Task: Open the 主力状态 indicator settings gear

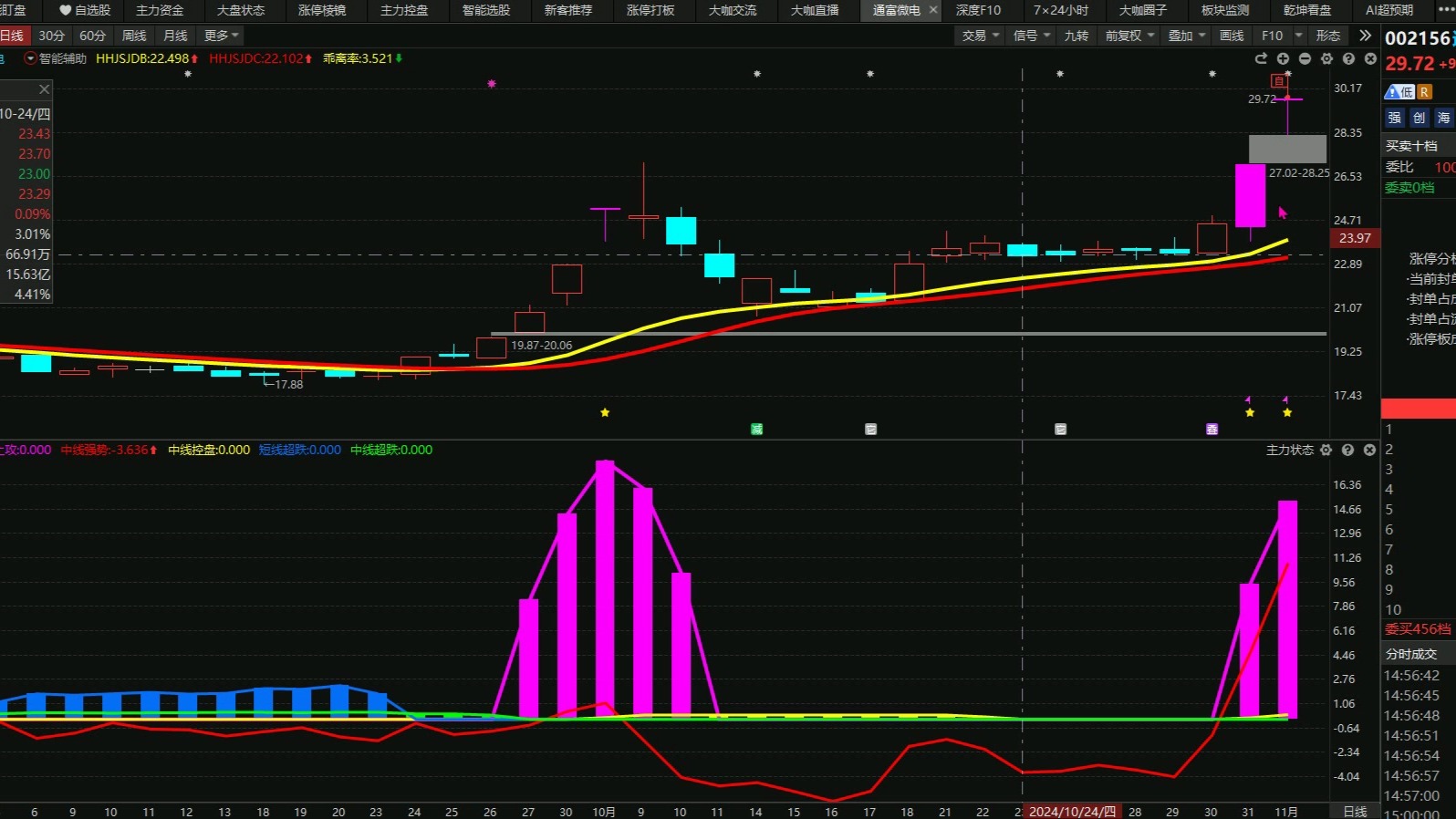Action: click(x=1326, y=450)
